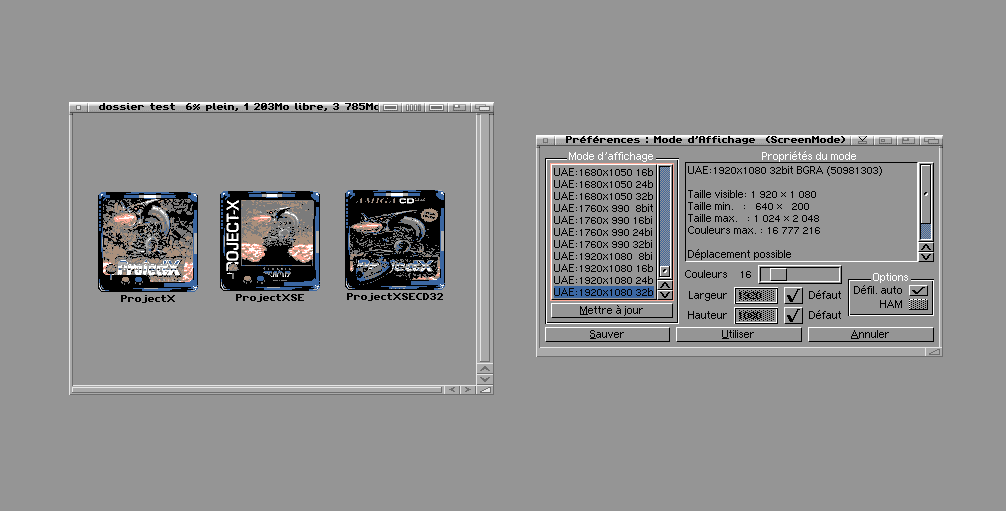The image size is (1006, 511).
Task: Click the close gadget of ScreenMode preferences window
Action: [x=545, y=140]
